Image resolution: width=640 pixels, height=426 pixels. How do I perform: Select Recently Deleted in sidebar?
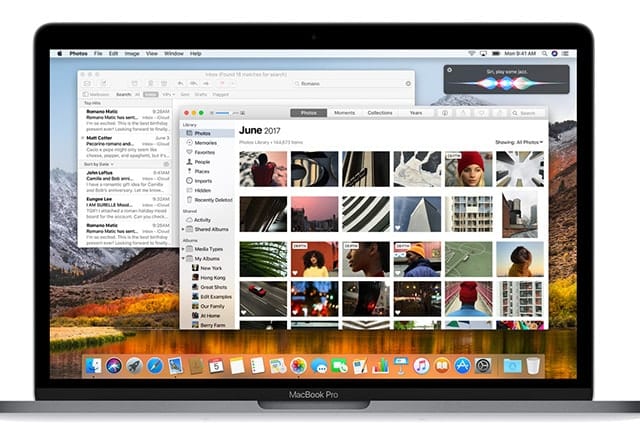[x=207, y=200]
